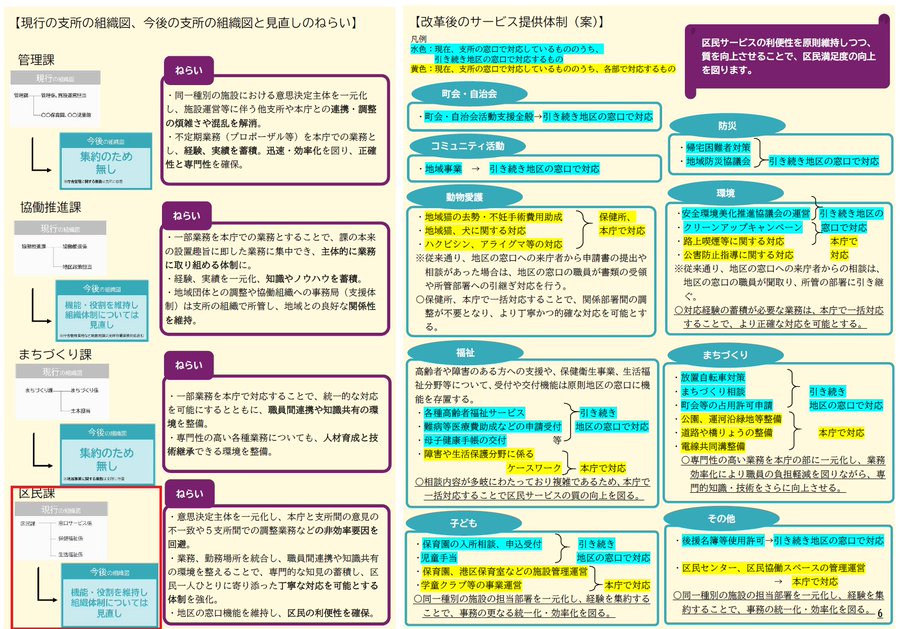Screen dimensions: 900x629
Task: Select 町会等の占用許可申請 item
Action: click(x=727, y=405)
